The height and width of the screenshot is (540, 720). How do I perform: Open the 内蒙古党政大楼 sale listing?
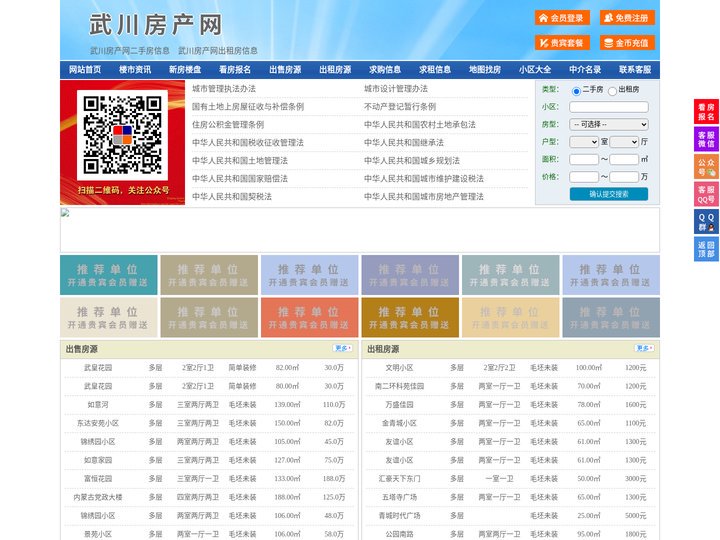(x=98, y=497)
